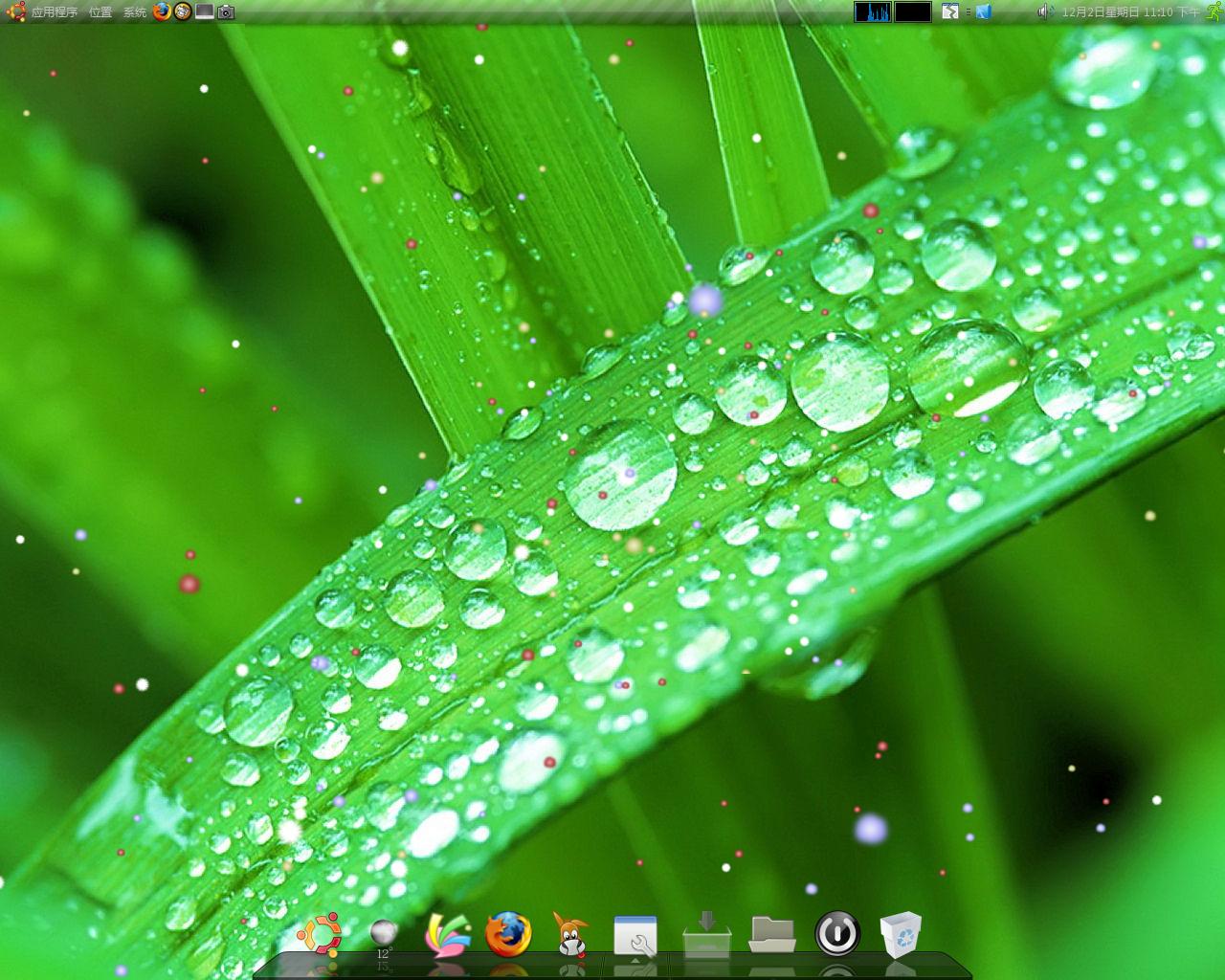Launch the colorful fan app in the dock
Viewport: 1225px width, 980px height.
(448, 935)
